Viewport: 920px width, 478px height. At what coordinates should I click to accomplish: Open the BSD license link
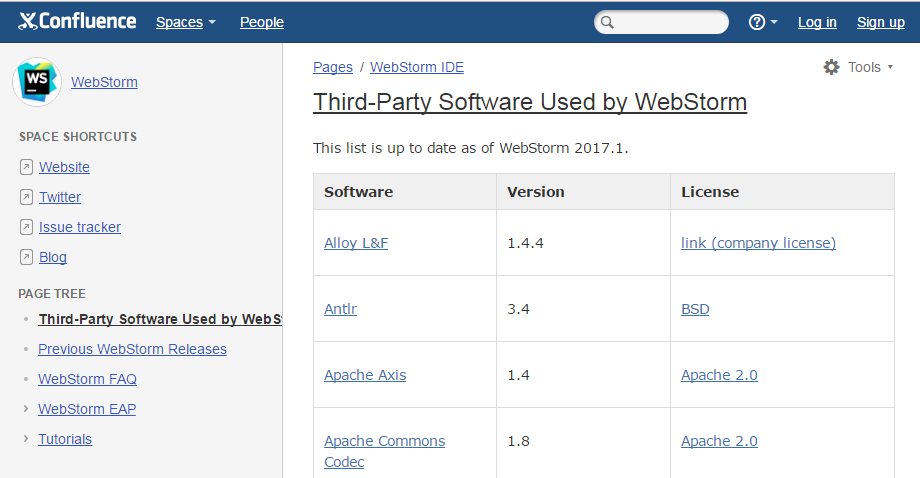click(x=695, y=309)
